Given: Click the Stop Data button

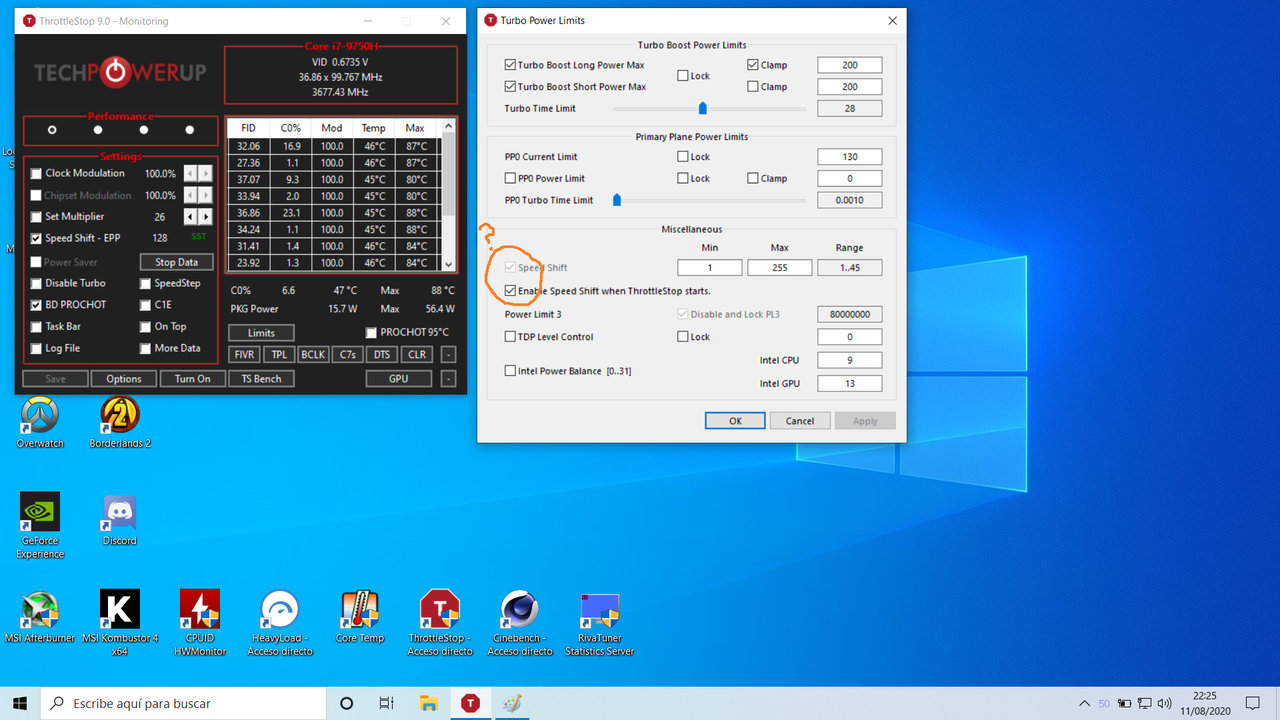Looking at the screenshot, I should click(x=176, y=262).
